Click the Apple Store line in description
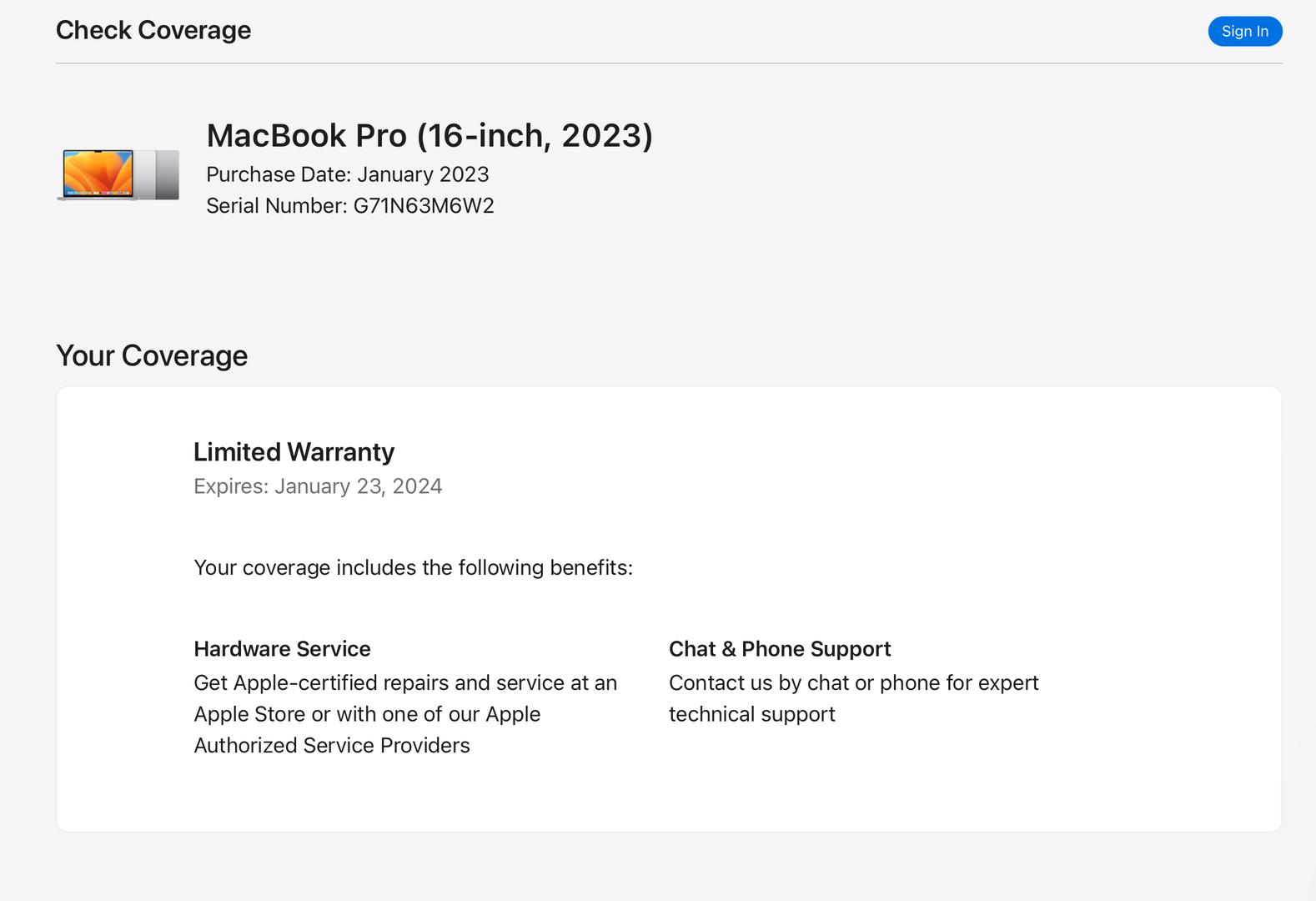The height and width of the screenshot is (901, 1316). (x=367, y=714)
